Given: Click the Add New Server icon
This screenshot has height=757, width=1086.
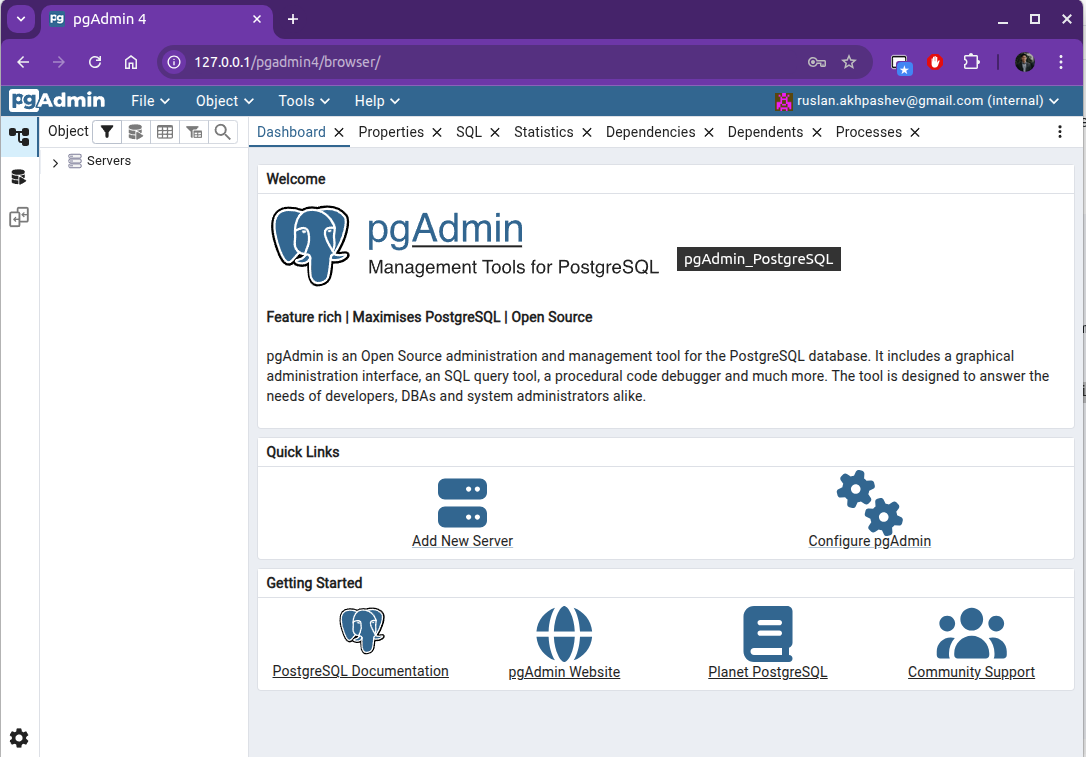Looking at the screenshot, I should (462, 502).
